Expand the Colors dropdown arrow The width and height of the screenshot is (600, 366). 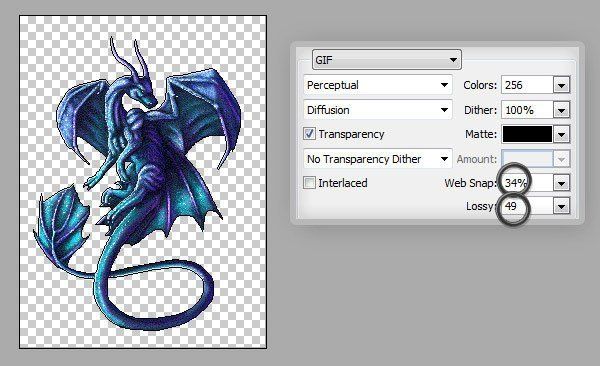(561, 85)
